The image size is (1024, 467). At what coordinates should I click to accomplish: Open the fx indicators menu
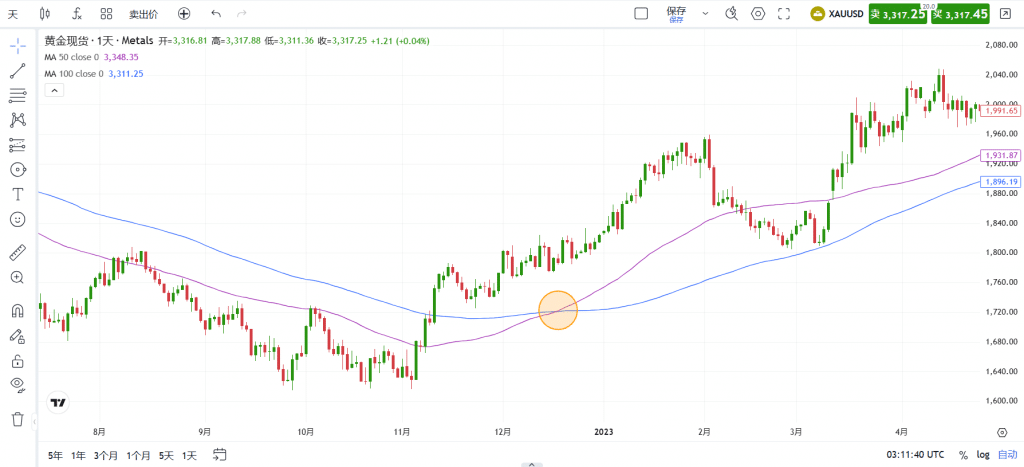pyautogui.click(x=76, y=13)
